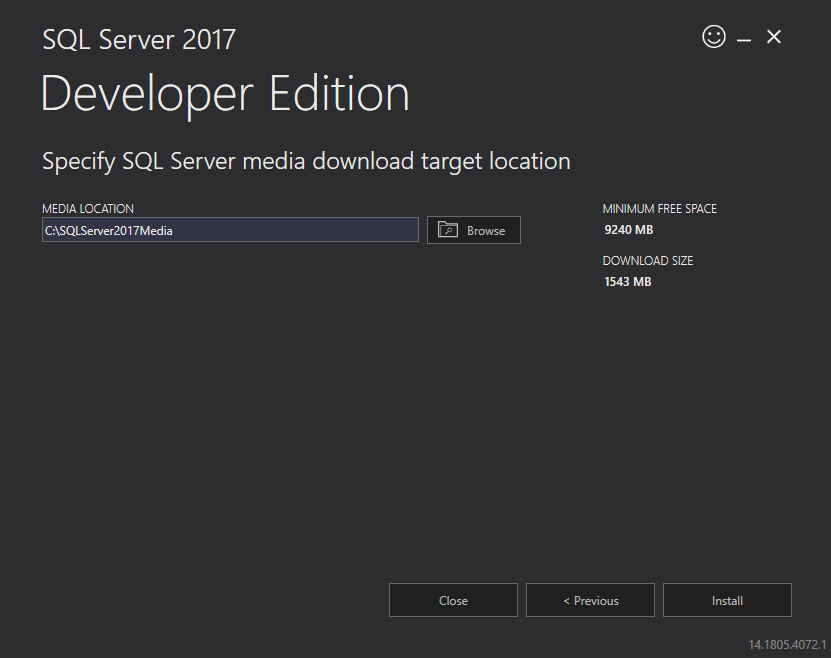Click the folder icon on the Browse button
Image resolution: width=831 pixels, height=658 pixels.
coord(447,229)
